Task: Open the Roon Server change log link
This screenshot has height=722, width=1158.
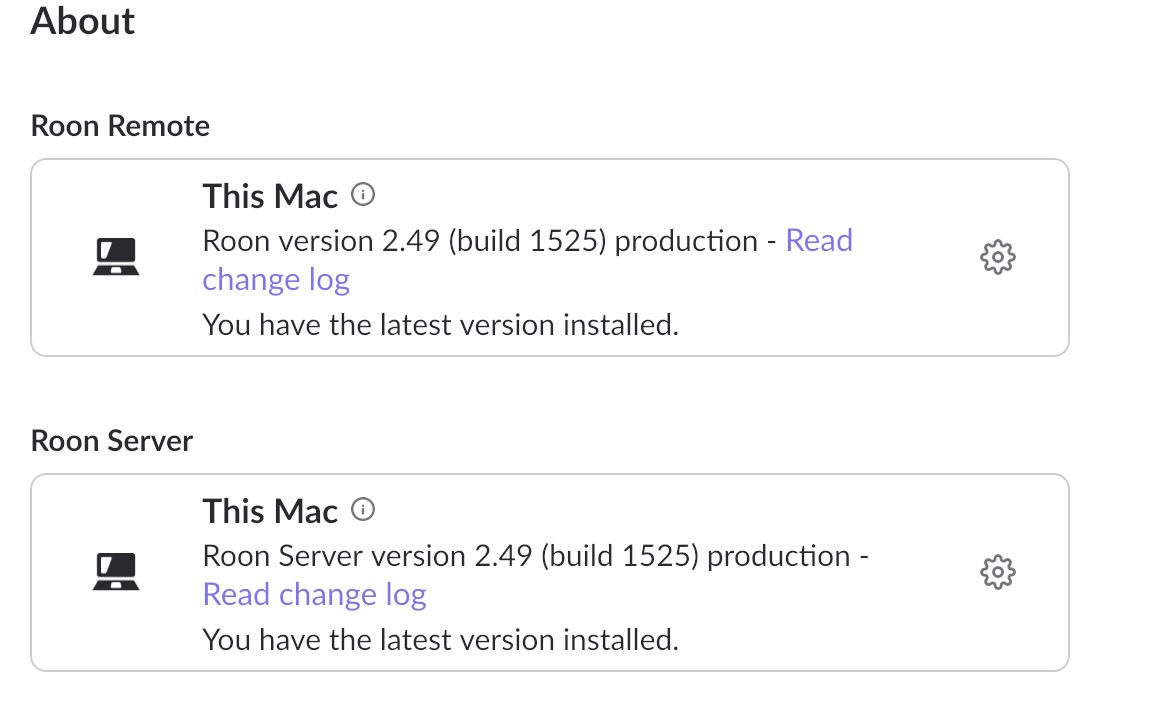Action: [x=315, y=594]
